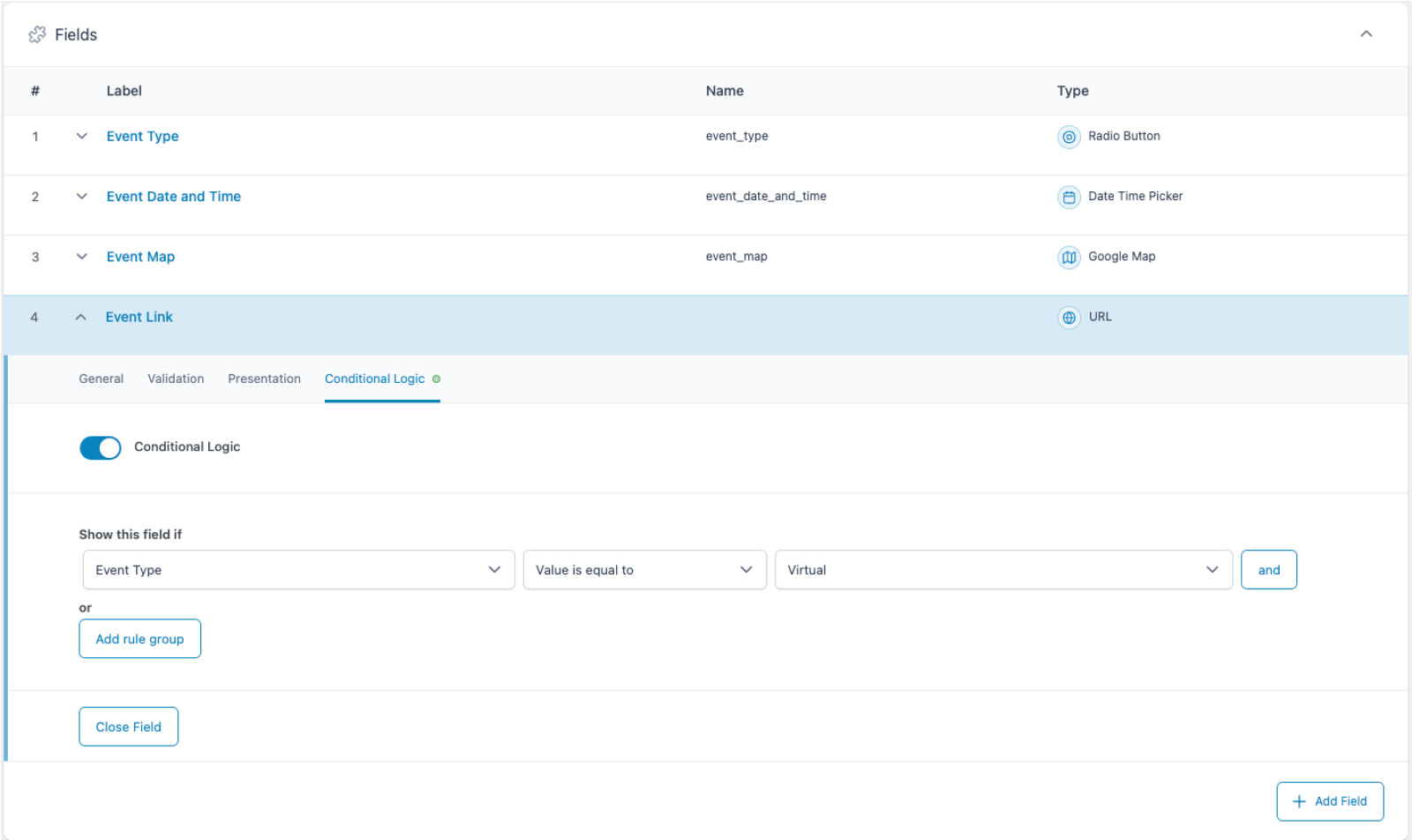Click the Google Map icon on Event Map row
Viewport: 1412px width, 840px height.
(x=1069, y=257)
